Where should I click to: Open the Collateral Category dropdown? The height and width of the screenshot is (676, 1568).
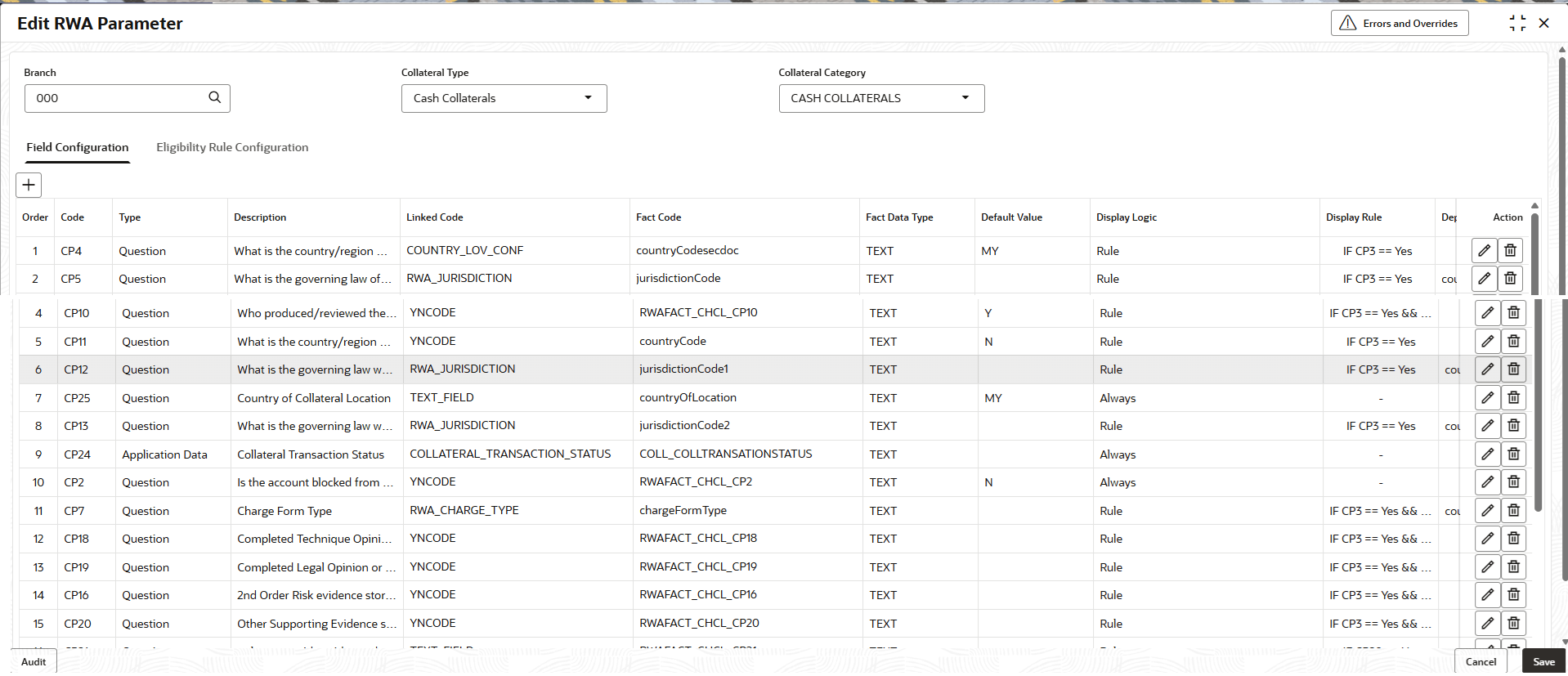[x=881, y=98]
